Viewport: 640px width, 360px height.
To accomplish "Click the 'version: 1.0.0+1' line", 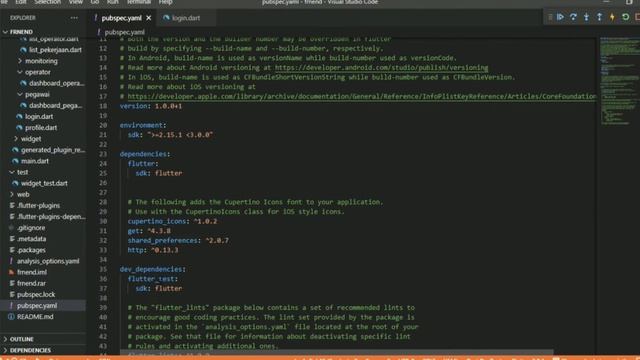I will tap(151, 106).
